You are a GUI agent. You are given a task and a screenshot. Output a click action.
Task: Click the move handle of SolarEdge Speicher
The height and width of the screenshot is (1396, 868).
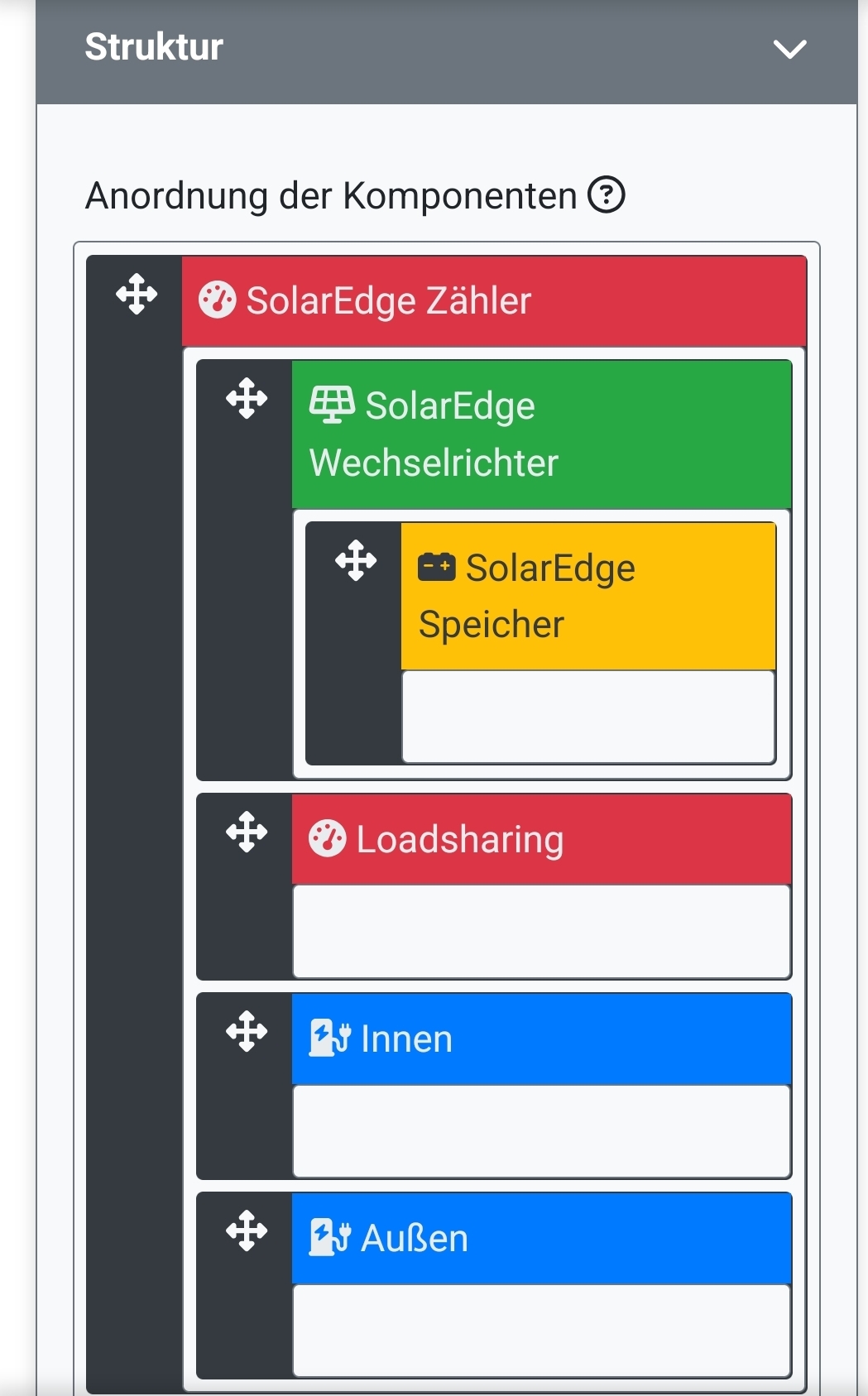click(356, 560)
